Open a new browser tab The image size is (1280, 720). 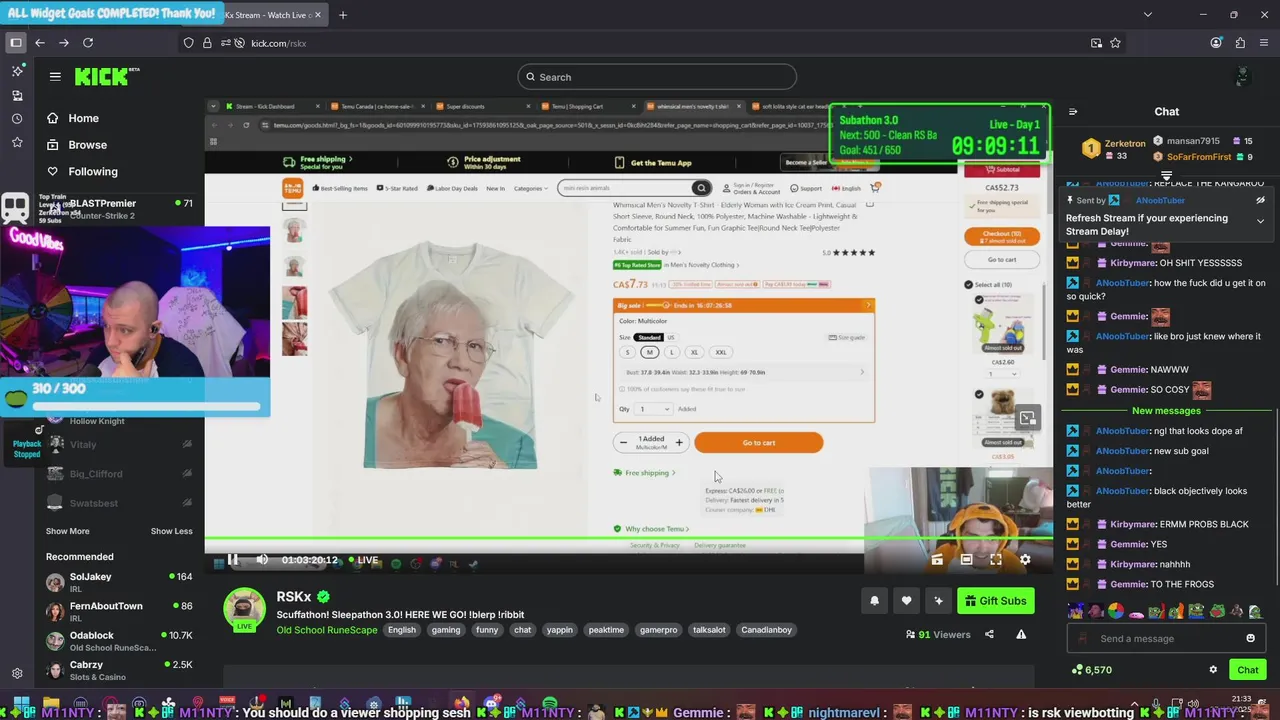pos(343,15)
